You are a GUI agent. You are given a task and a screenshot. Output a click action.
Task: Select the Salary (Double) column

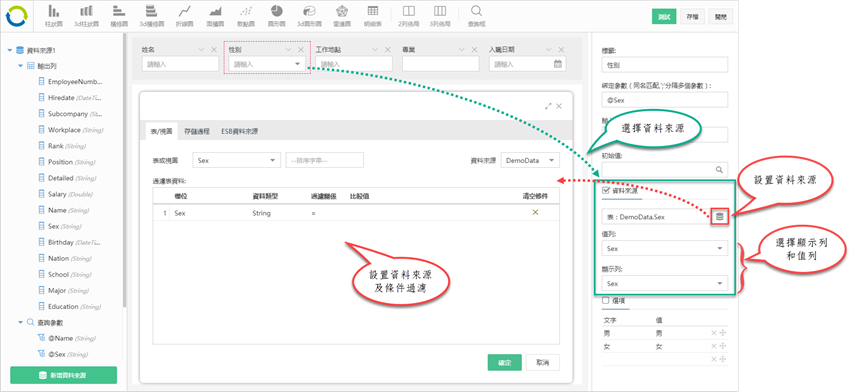[70, 194]
